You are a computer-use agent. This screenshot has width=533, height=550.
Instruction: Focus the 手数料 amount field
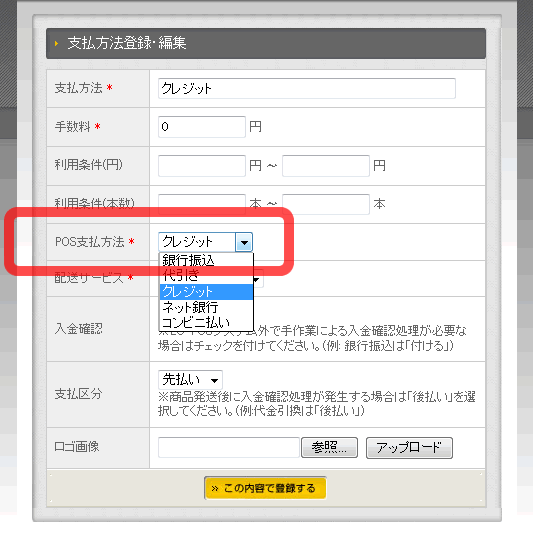(x=202, y=127)
